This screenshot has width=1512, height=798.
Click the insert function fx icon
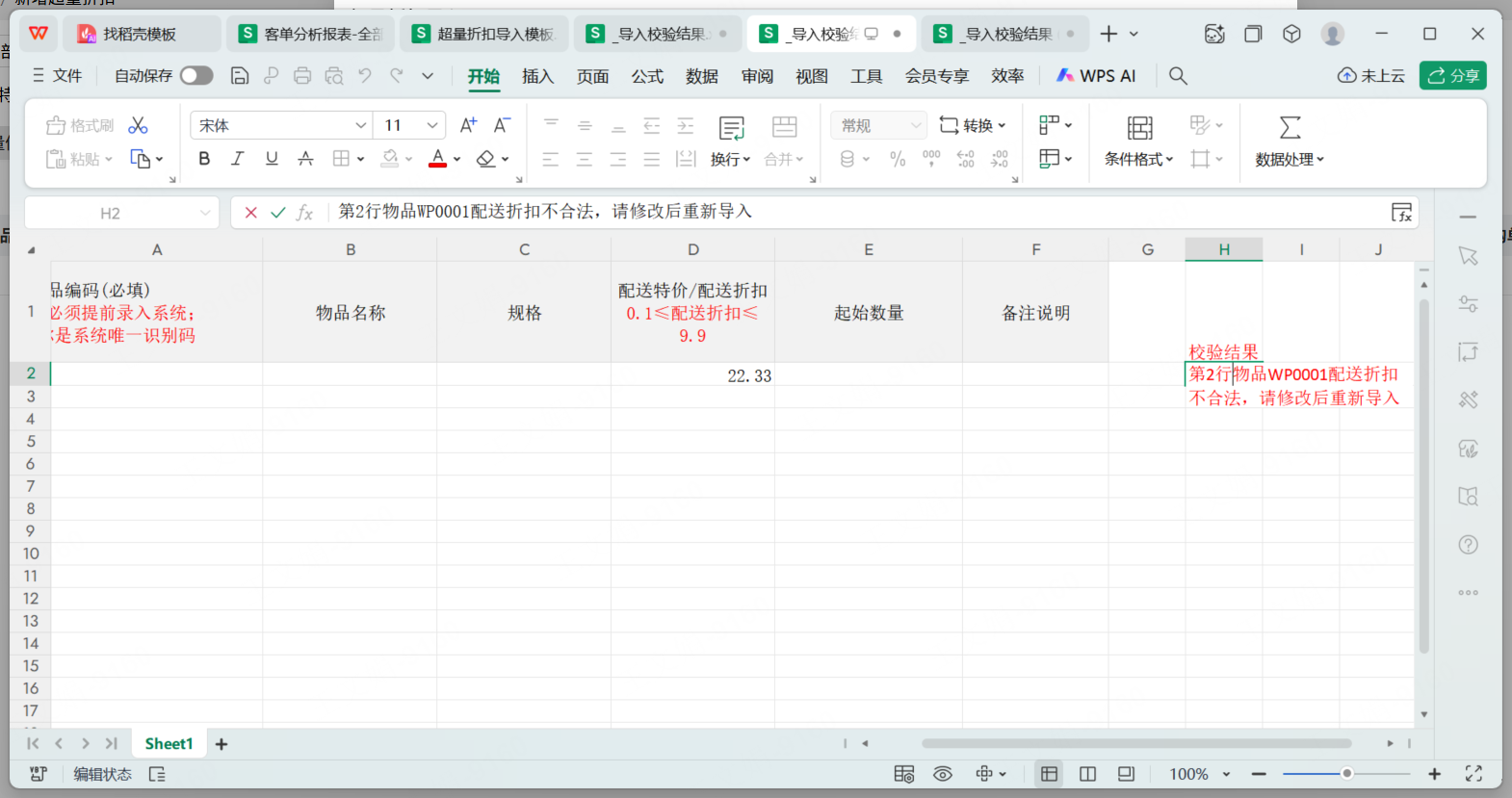pyautogui.click(x=304, y=213)
